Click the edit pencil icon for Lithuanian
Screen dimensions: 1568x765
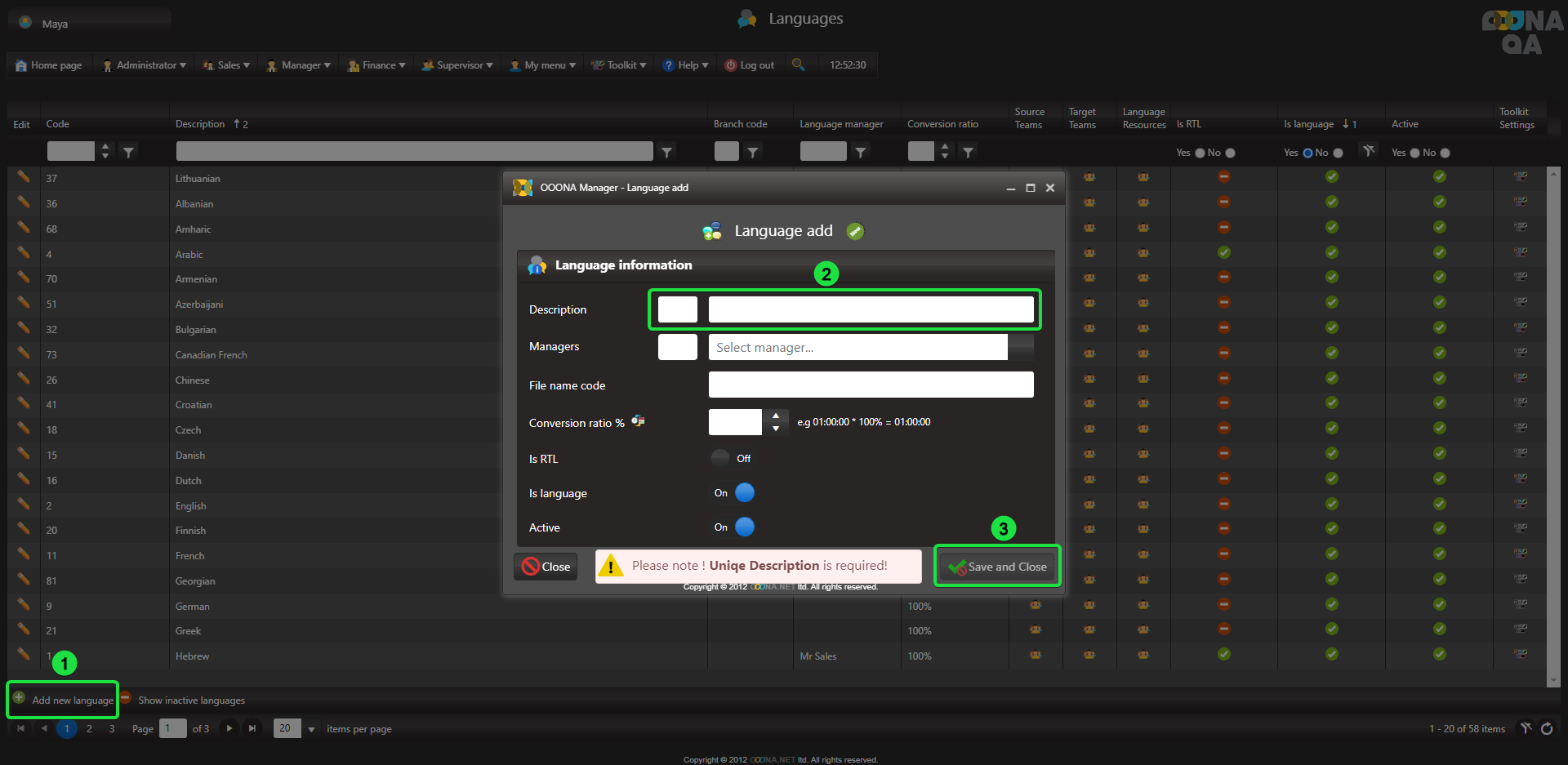[x=23, y=177]
